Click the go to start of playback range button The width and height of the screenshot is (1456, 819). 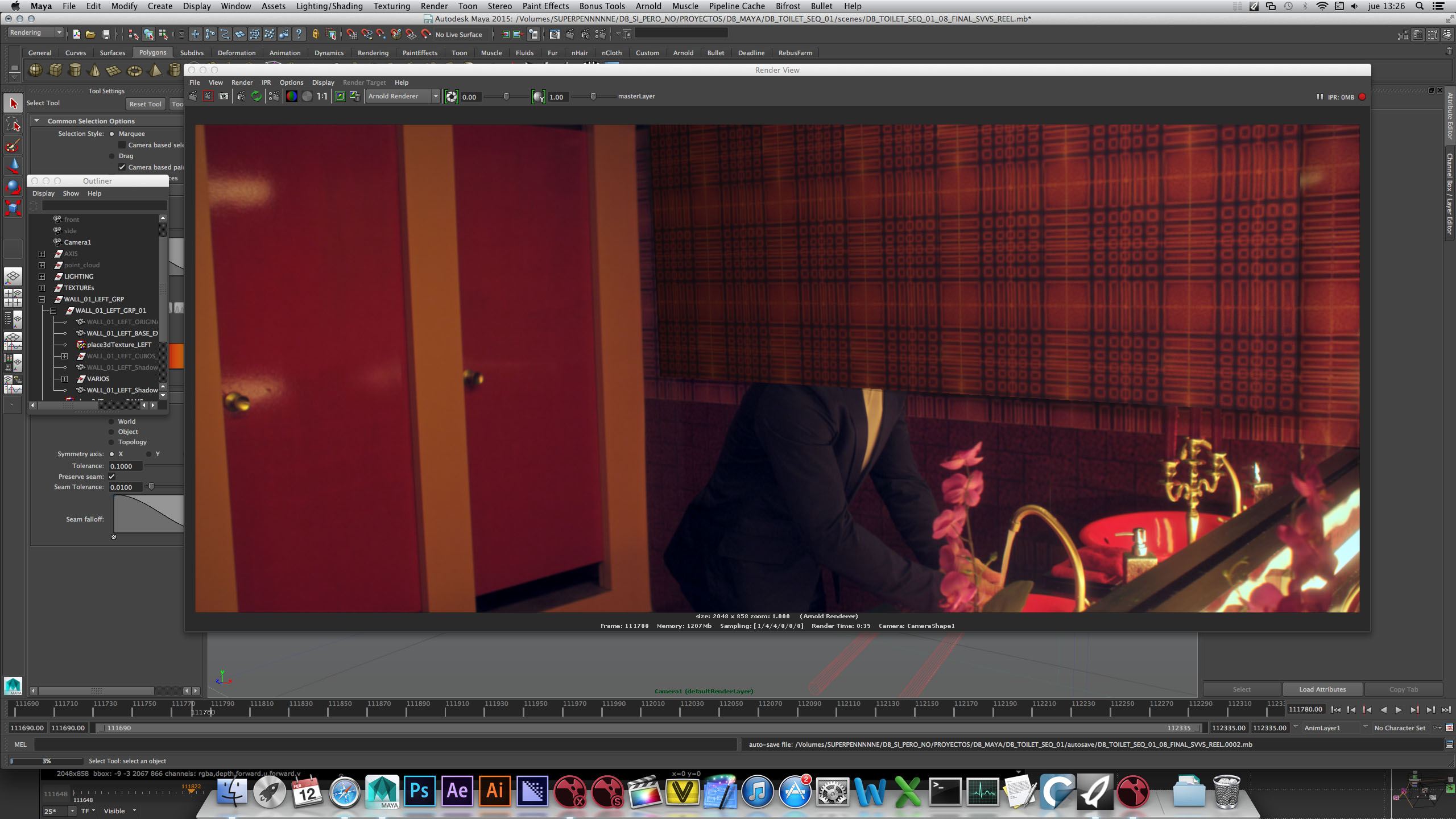pos(1336,710)
